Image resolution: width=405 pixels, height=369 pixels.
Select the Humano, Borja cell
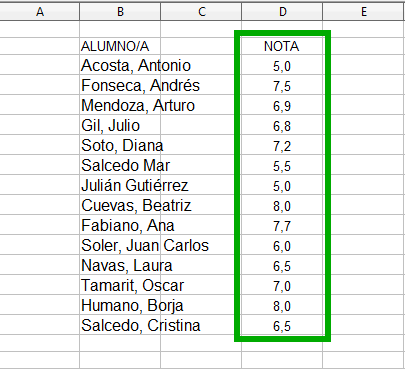click(x=120, y=305)
